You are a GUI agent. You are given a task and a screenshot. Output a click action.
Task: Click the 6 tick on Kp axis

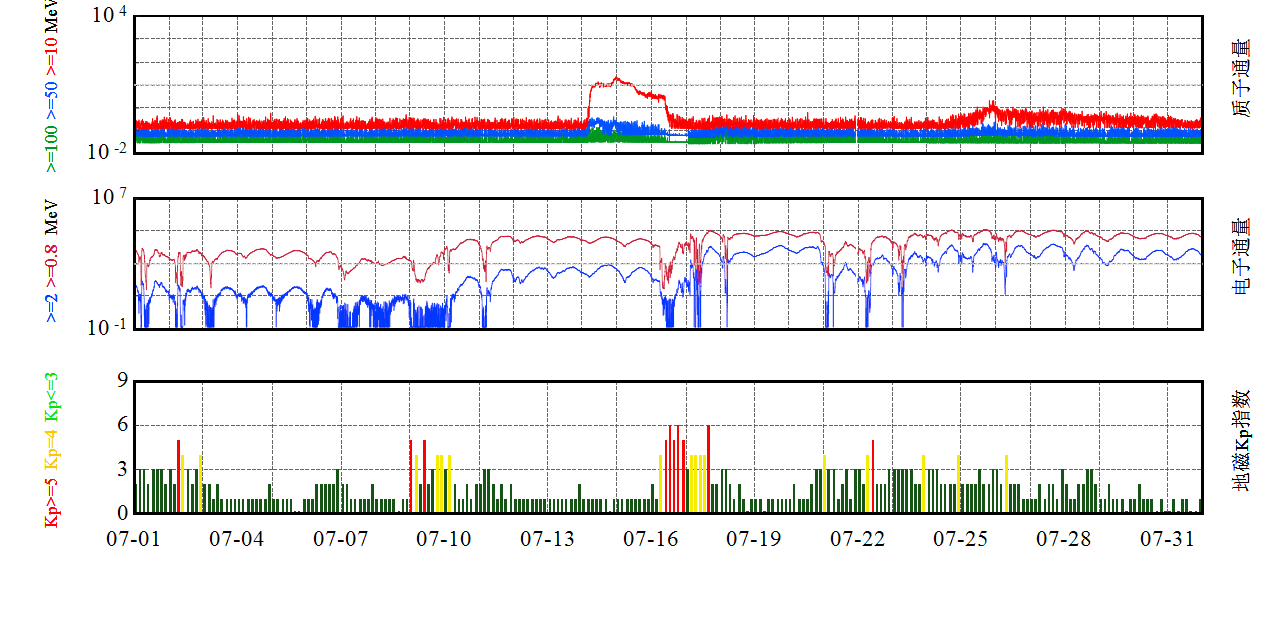pos(123,425)
